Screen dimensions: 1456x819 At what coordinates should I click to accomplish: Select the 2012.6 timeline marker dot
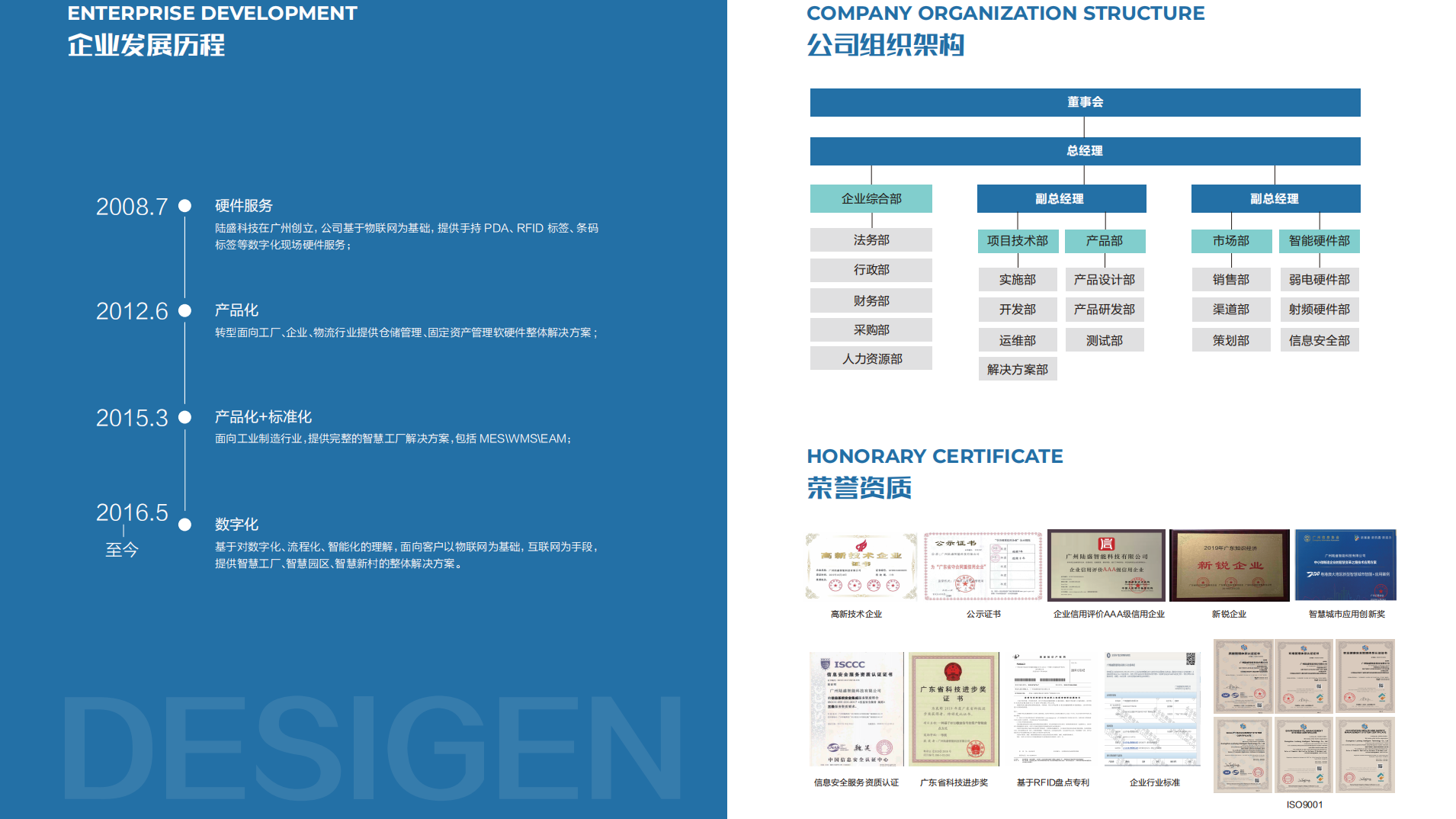pos(184,310)
